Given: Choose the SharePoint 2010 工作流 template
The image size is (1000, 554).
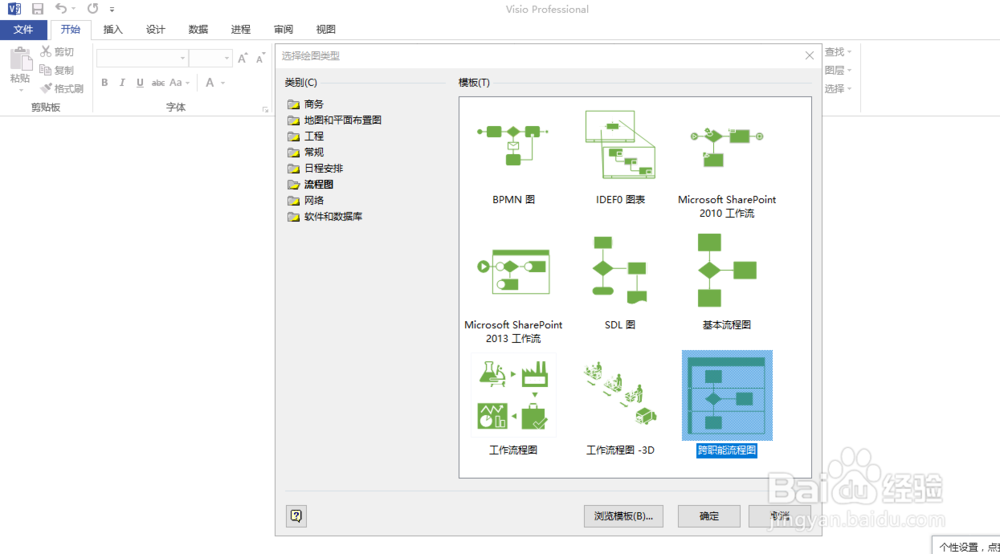Looking at the screenshot, I should click(726, 146).
